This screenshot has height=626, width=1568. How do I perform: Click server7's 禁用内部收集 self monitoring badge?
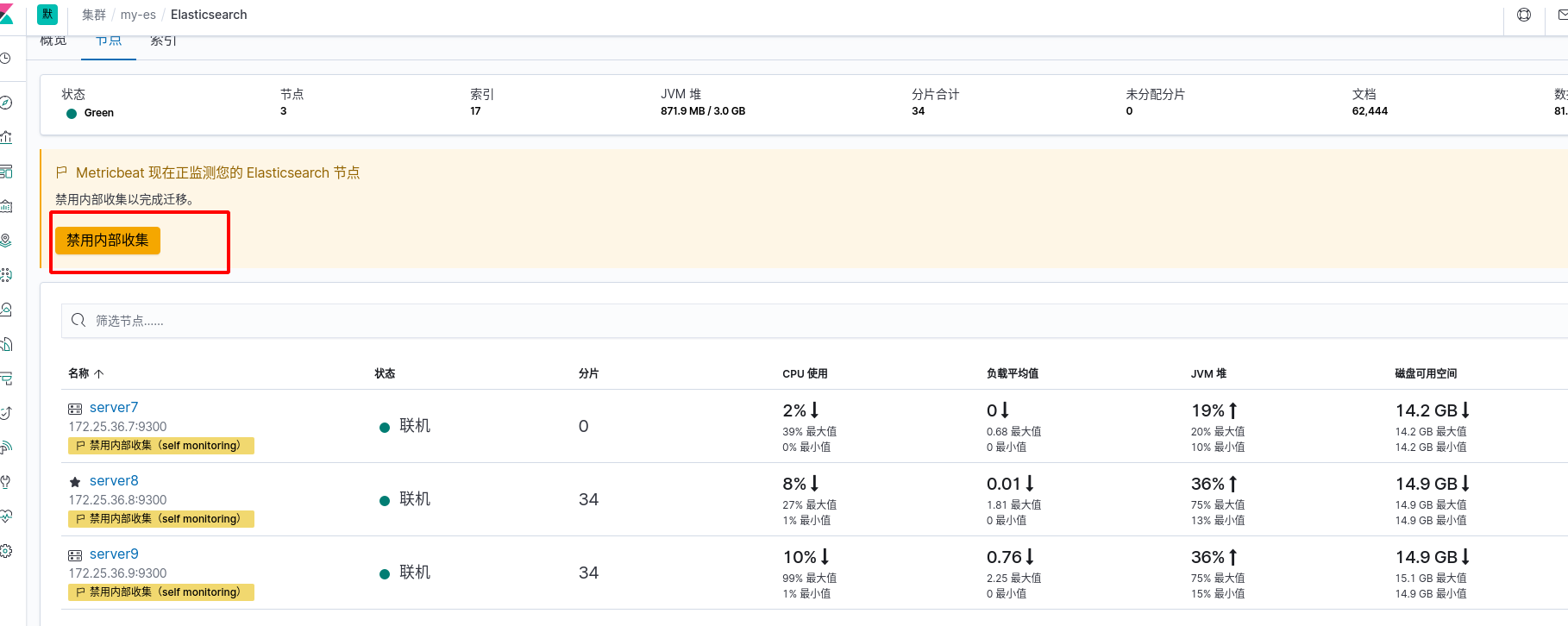[161, 446]
